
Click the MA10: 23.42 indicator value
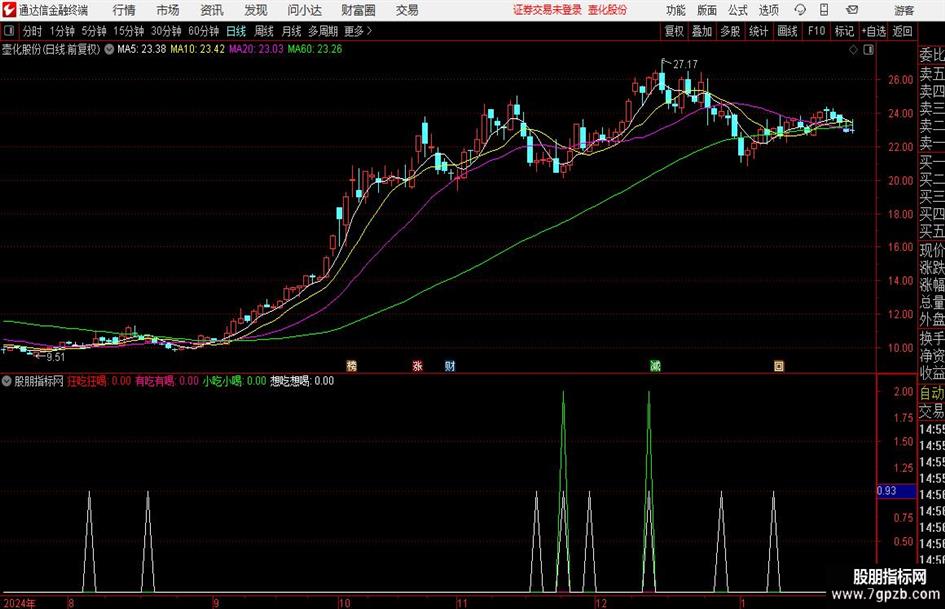coord(198,49)
